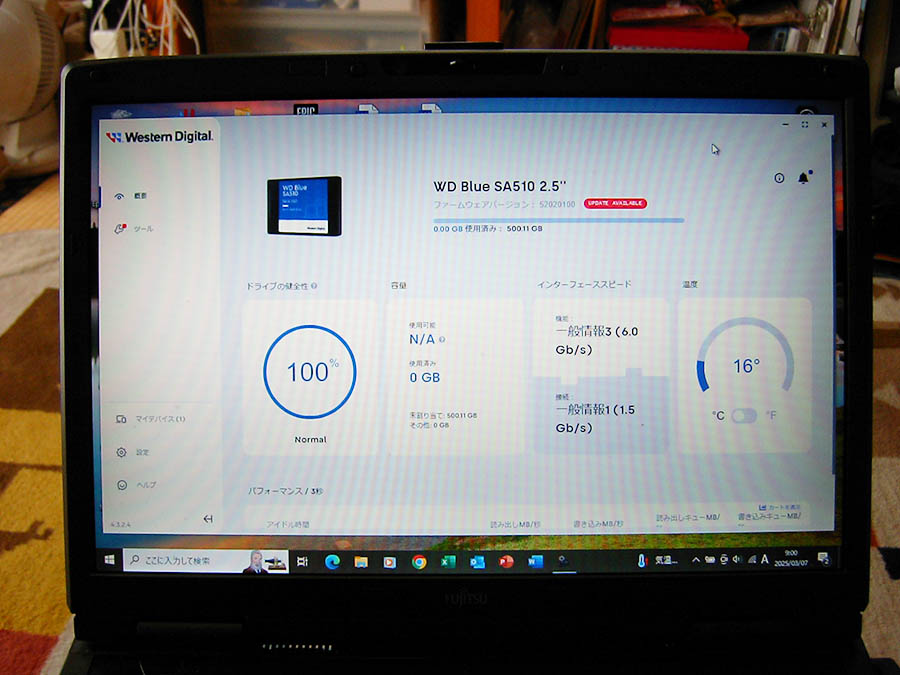Click the drive health help icon
Viewport: 900px width, 675px height.
[x=315, y=285]
